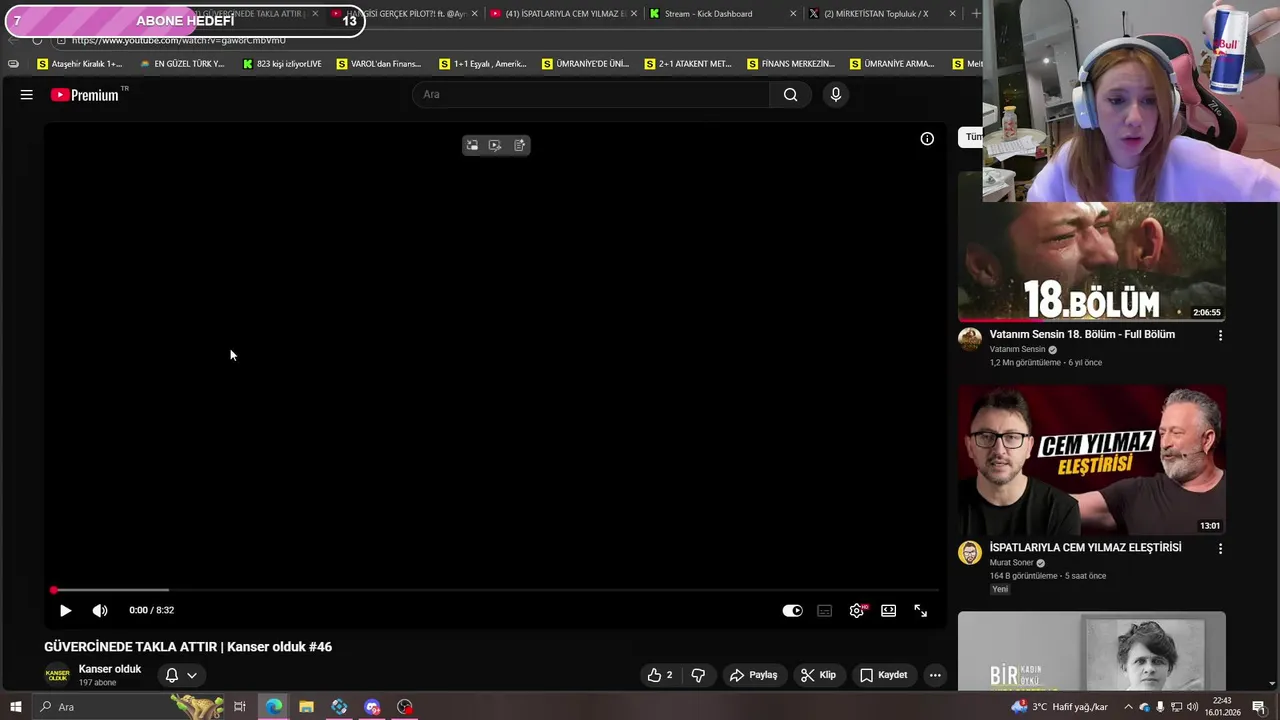Open 823 kişi izliyorLIVE bookmark
Viewport: 1280px width, 720px height.
tap(282, 64)
